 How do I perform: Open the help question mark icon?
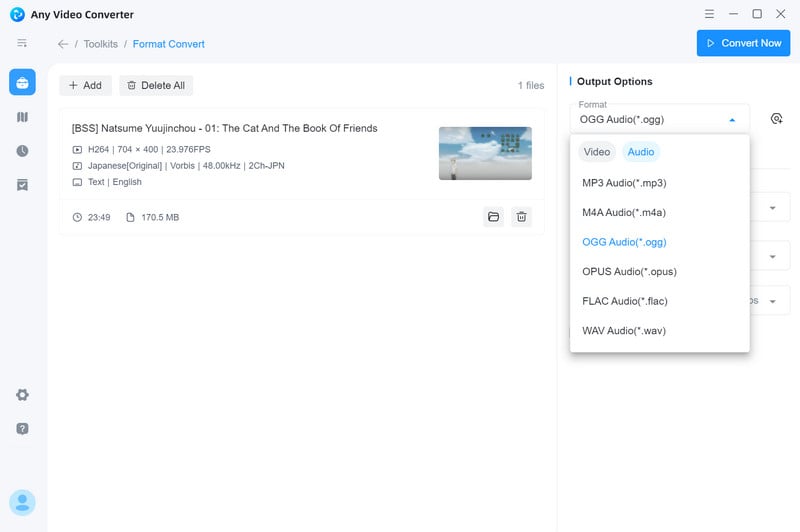pos(22,428)
